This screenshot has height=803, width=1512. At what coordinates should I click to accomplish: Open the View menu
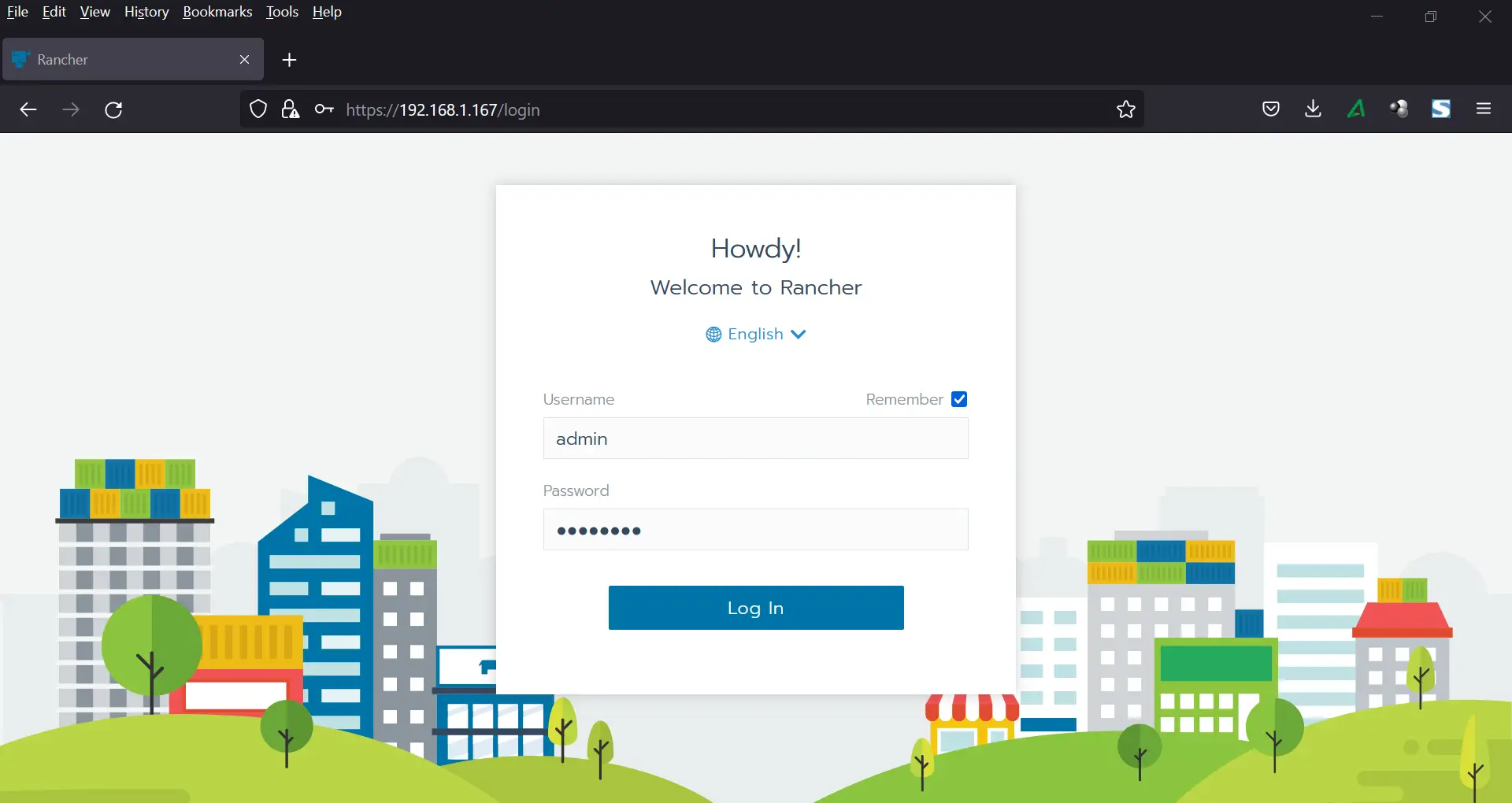click(x=94, y=12)
